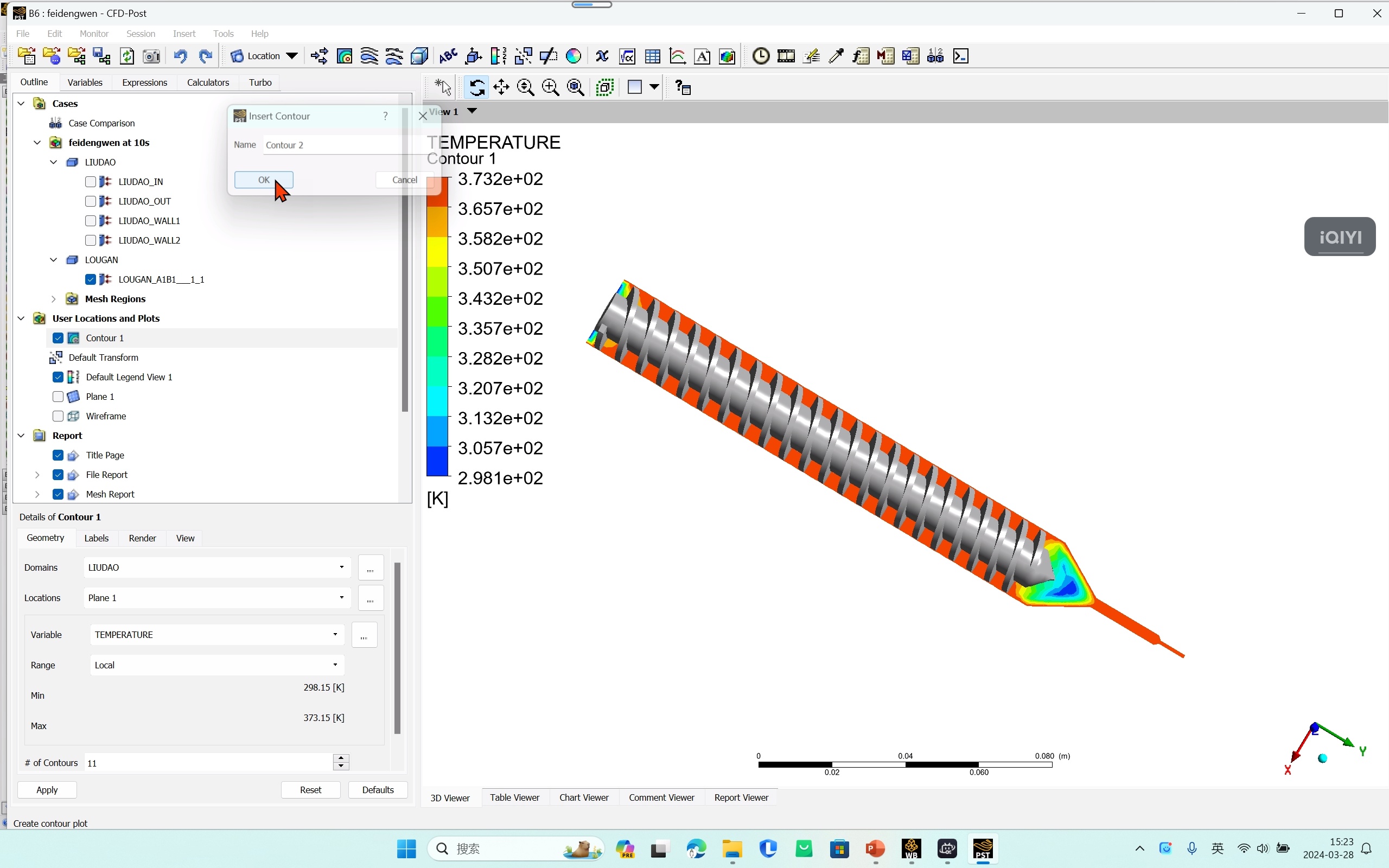Enable the LIUDAO_IN boundary checkbox

(x=90, y=182)
